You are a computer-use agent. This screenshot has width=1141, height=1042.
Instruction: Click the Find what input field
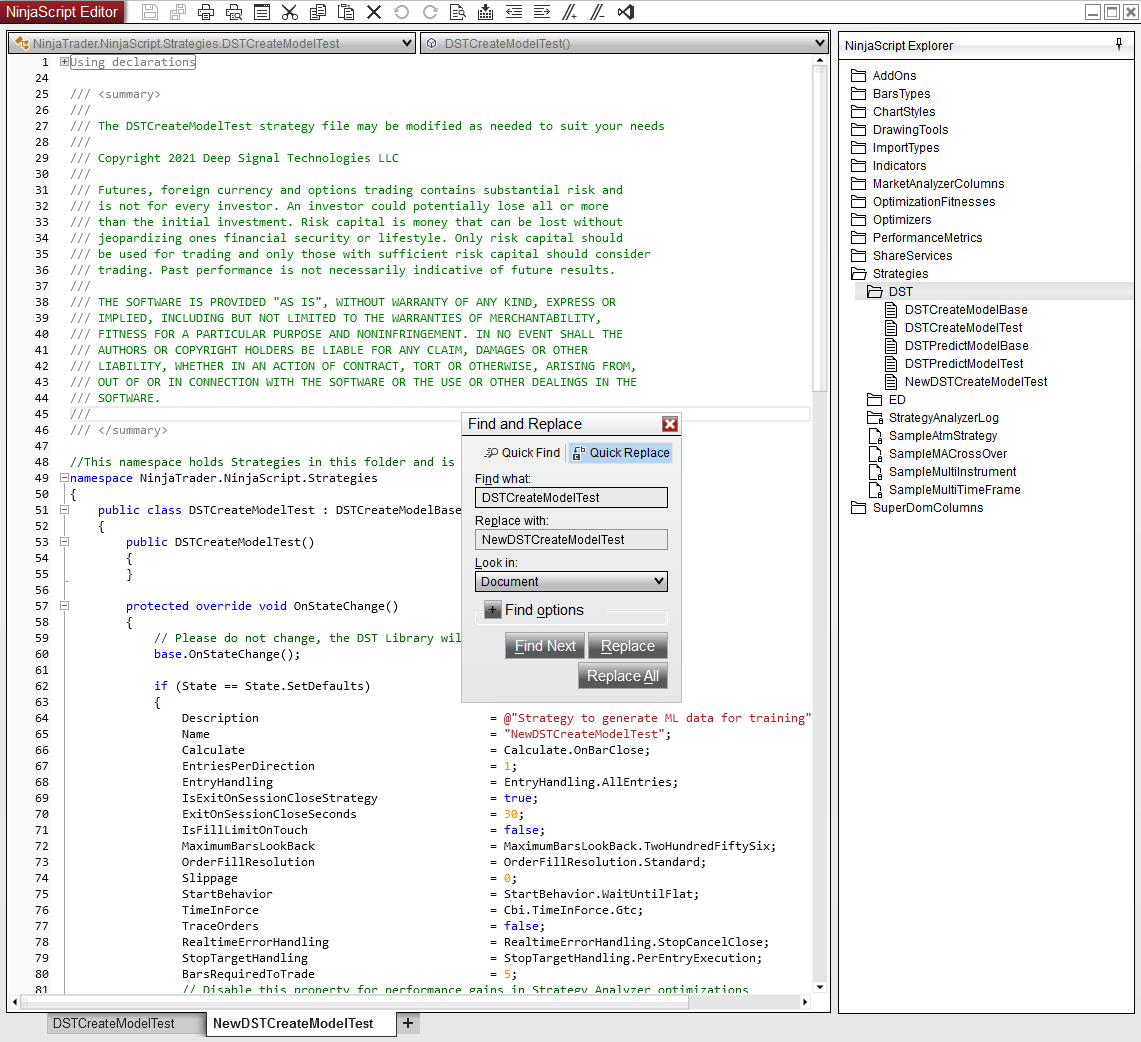(x=571, y=498)
